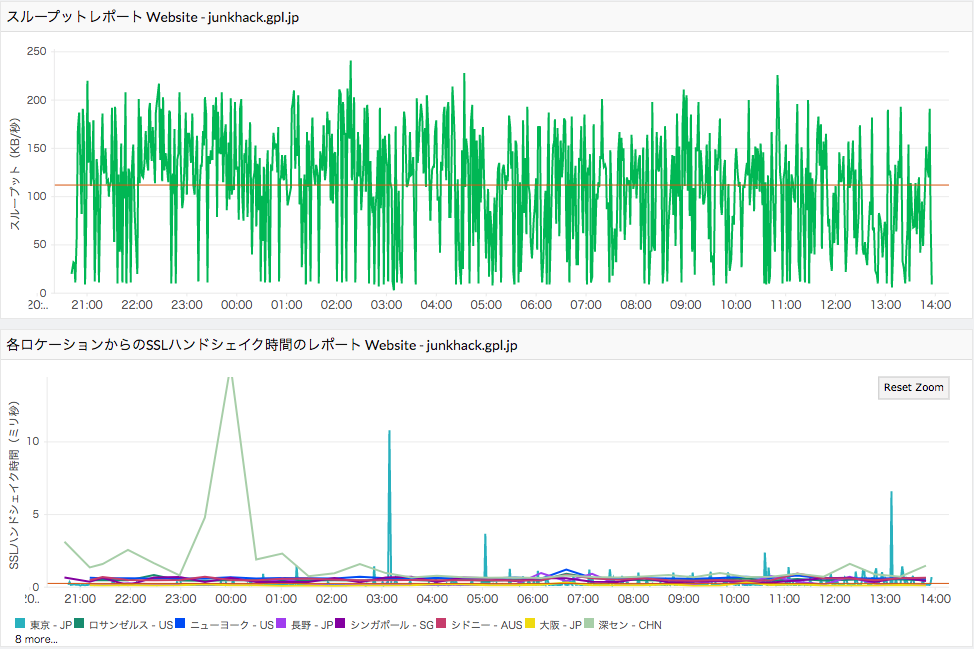Click the 東京 spike near 13:00

890,493
